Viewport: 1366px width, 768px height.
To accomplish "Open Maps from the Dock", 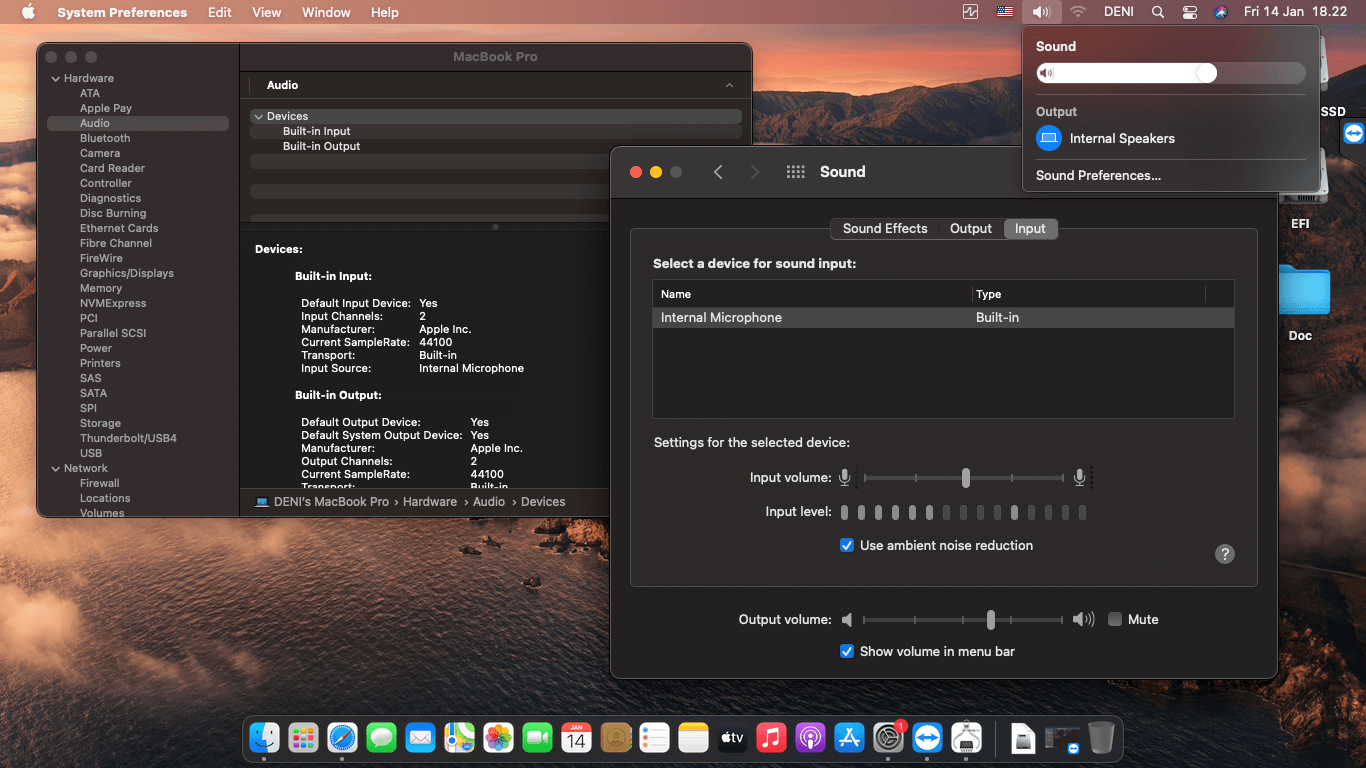I will click(459, 738).
